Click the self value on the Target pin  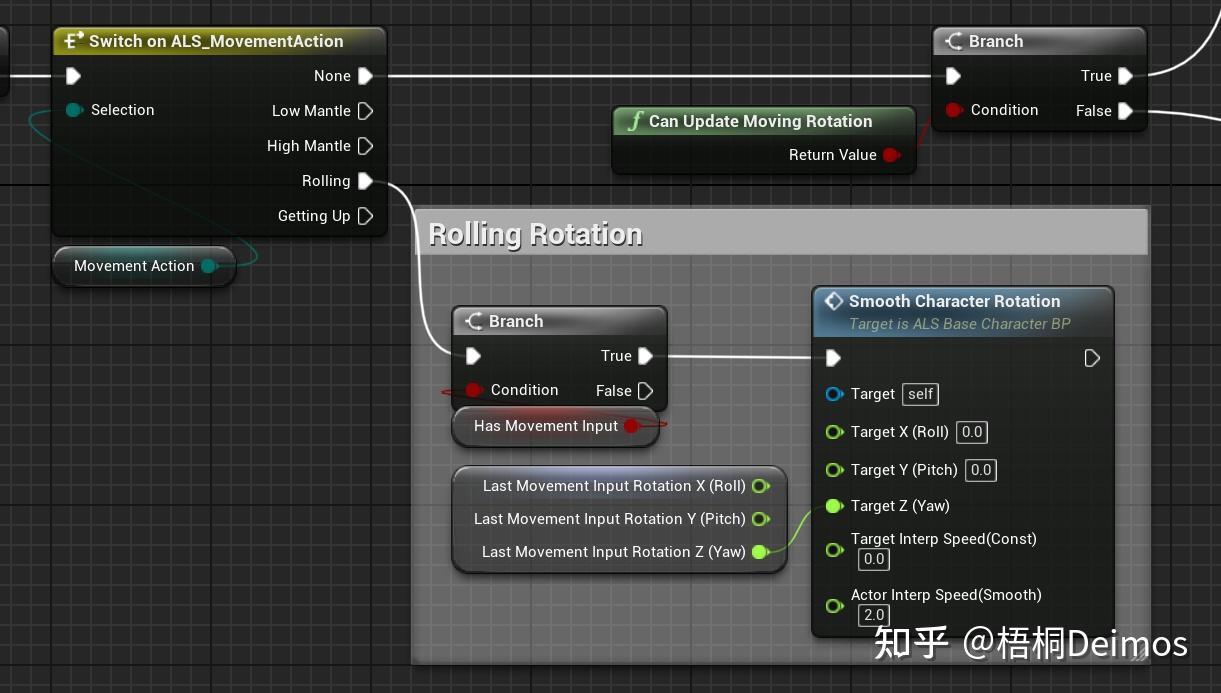point(919,394)
